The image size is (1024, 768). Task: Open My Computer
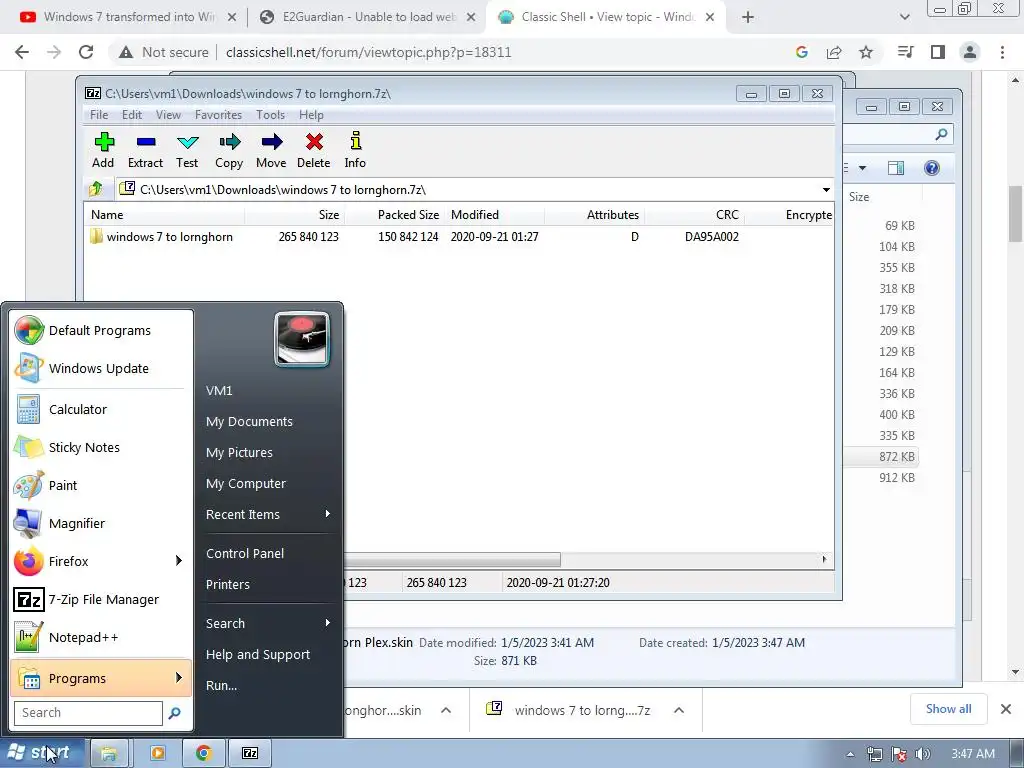pyautogui.click(x=246, y=484)
